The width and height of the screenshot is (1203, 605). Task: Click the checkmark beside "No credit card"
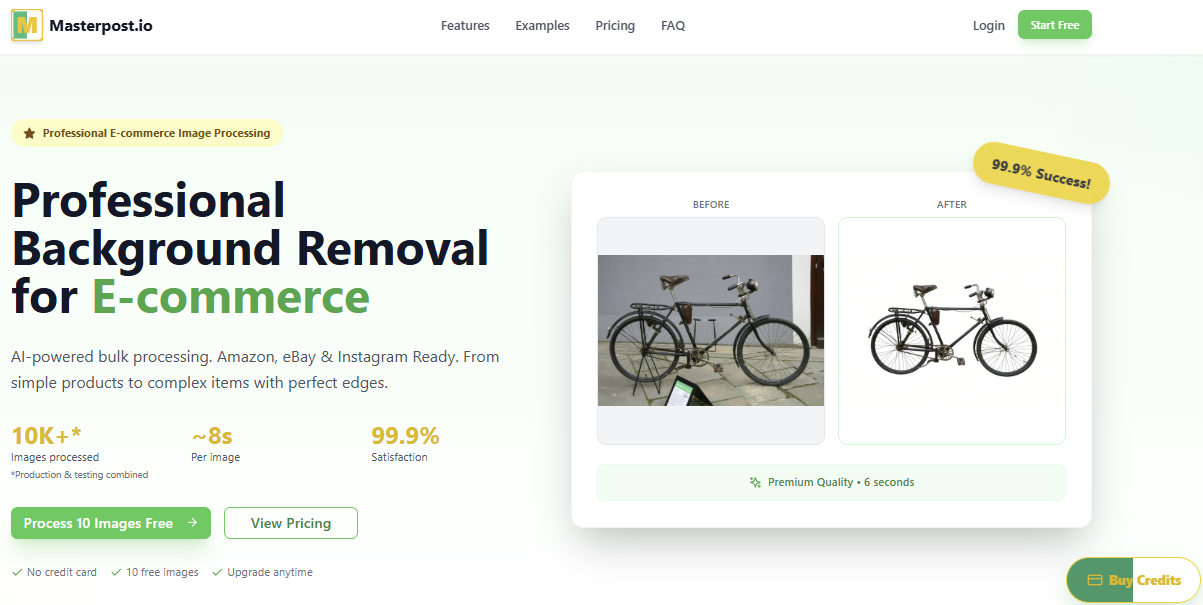tap(17, 572)
